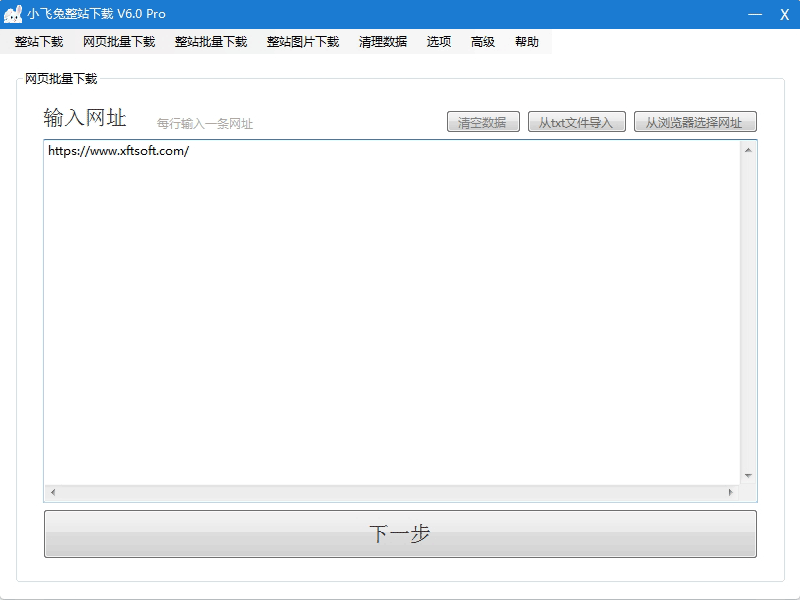Click the horizontal scrollbar left arrow

point(53,493)
